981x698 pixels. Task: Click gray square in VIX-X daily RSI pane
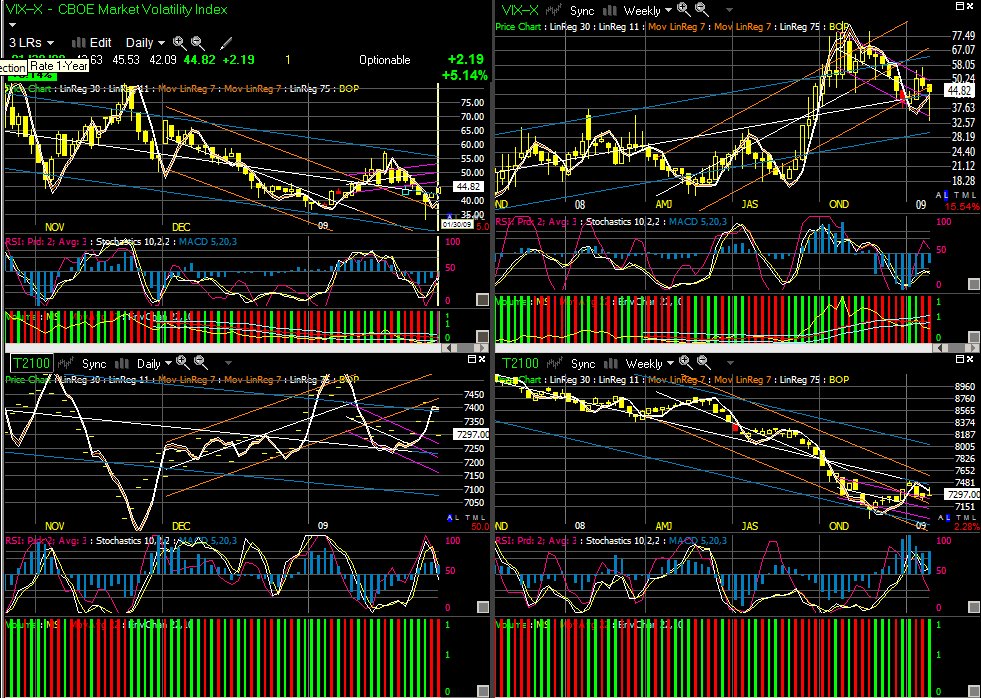coord(482,300)
